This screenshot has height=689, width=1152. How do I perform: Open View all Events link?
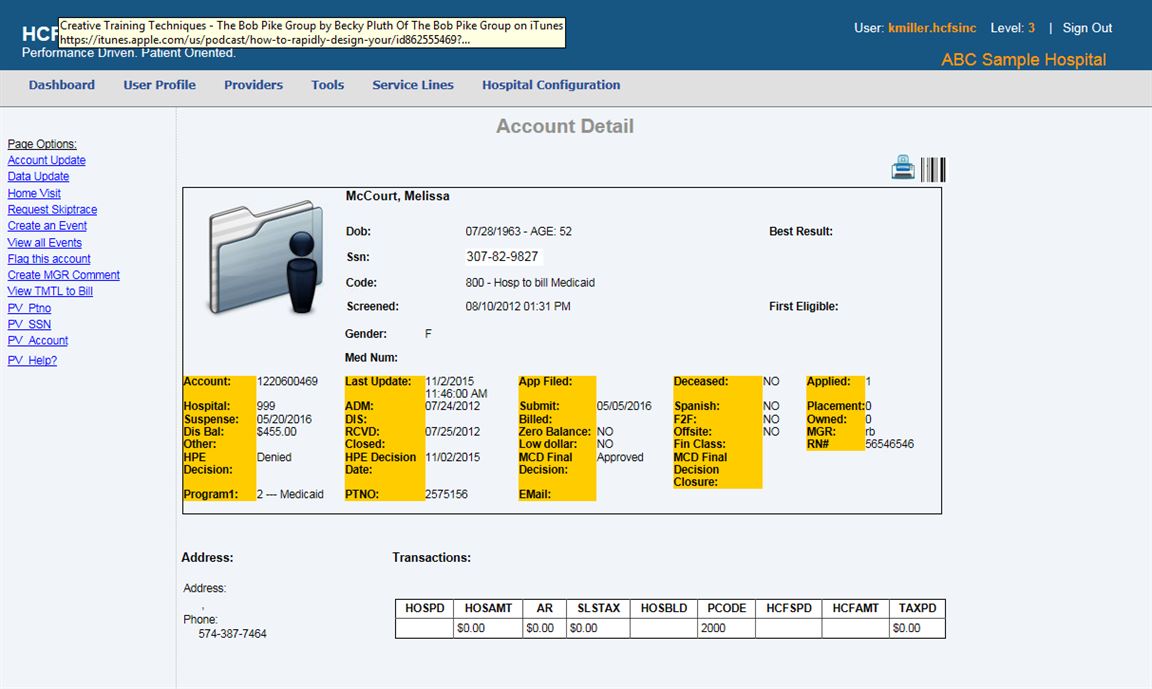(x=45, y=243)
